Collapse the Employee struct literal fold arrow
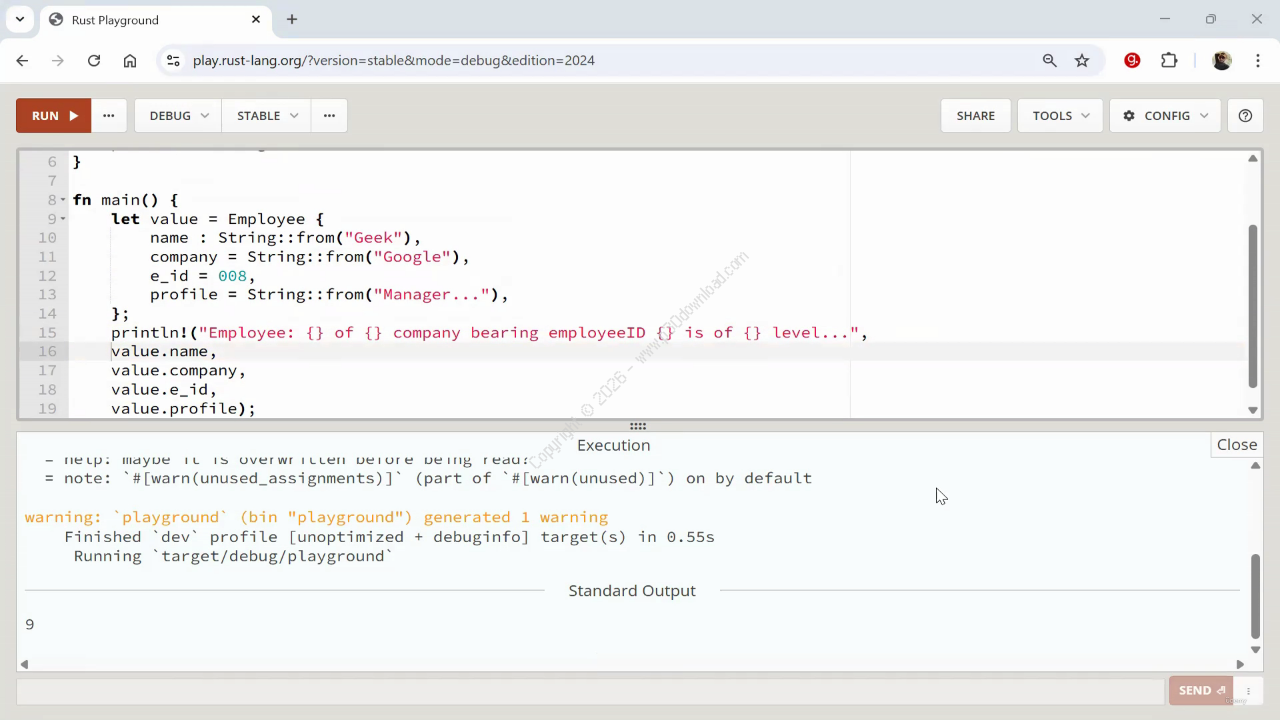The height and width of the screenshot is (720, 1280). tap(63, 219)
